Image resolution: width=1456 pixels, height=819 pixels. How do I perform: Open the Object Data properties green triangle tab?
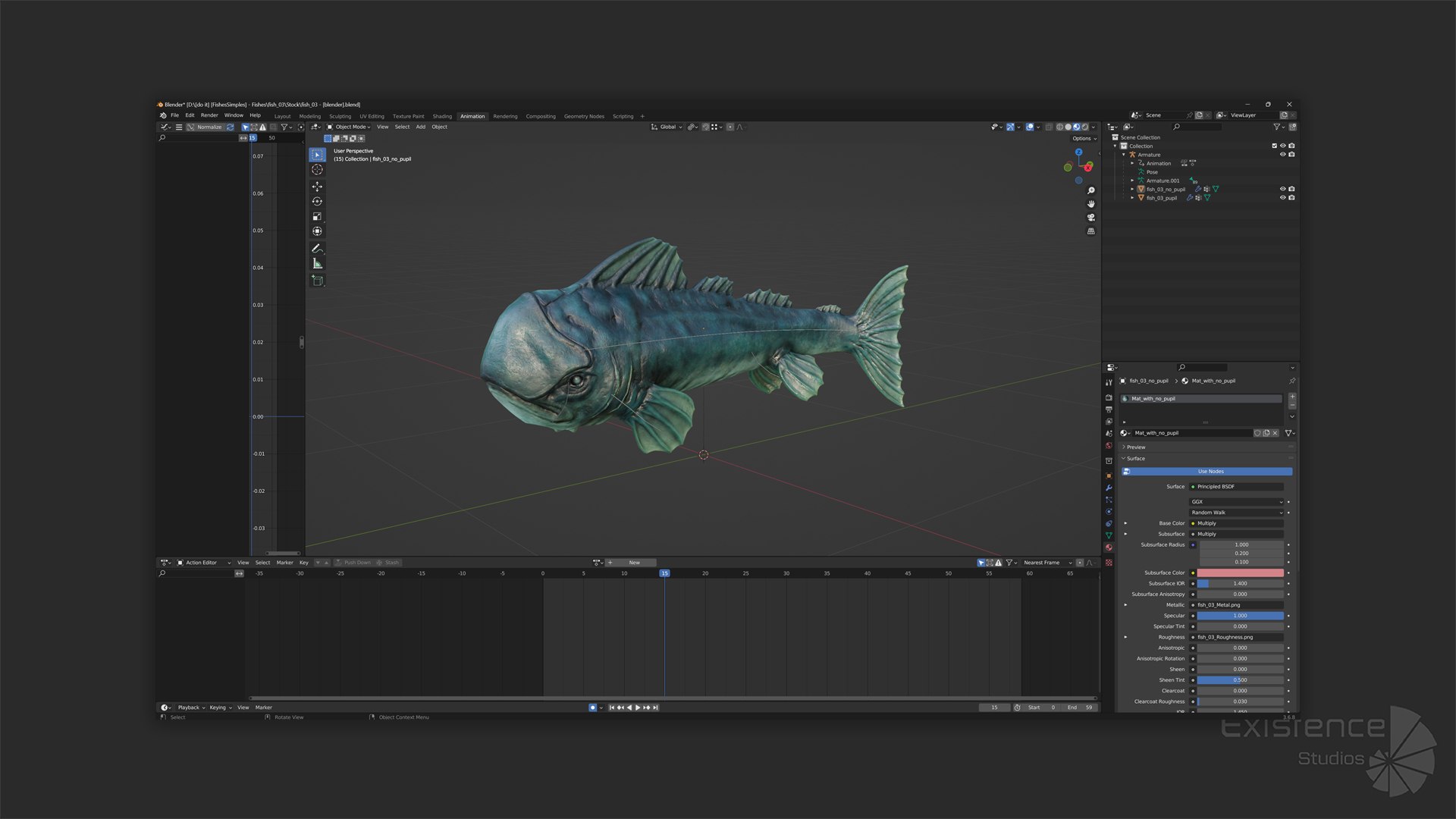pos(1109,535)
